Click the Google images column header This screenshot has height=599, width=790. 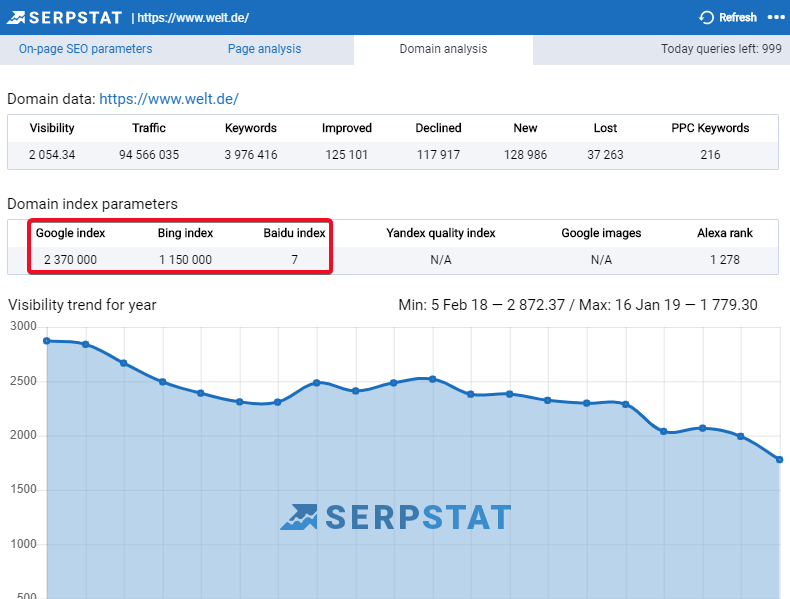(602, 233)
